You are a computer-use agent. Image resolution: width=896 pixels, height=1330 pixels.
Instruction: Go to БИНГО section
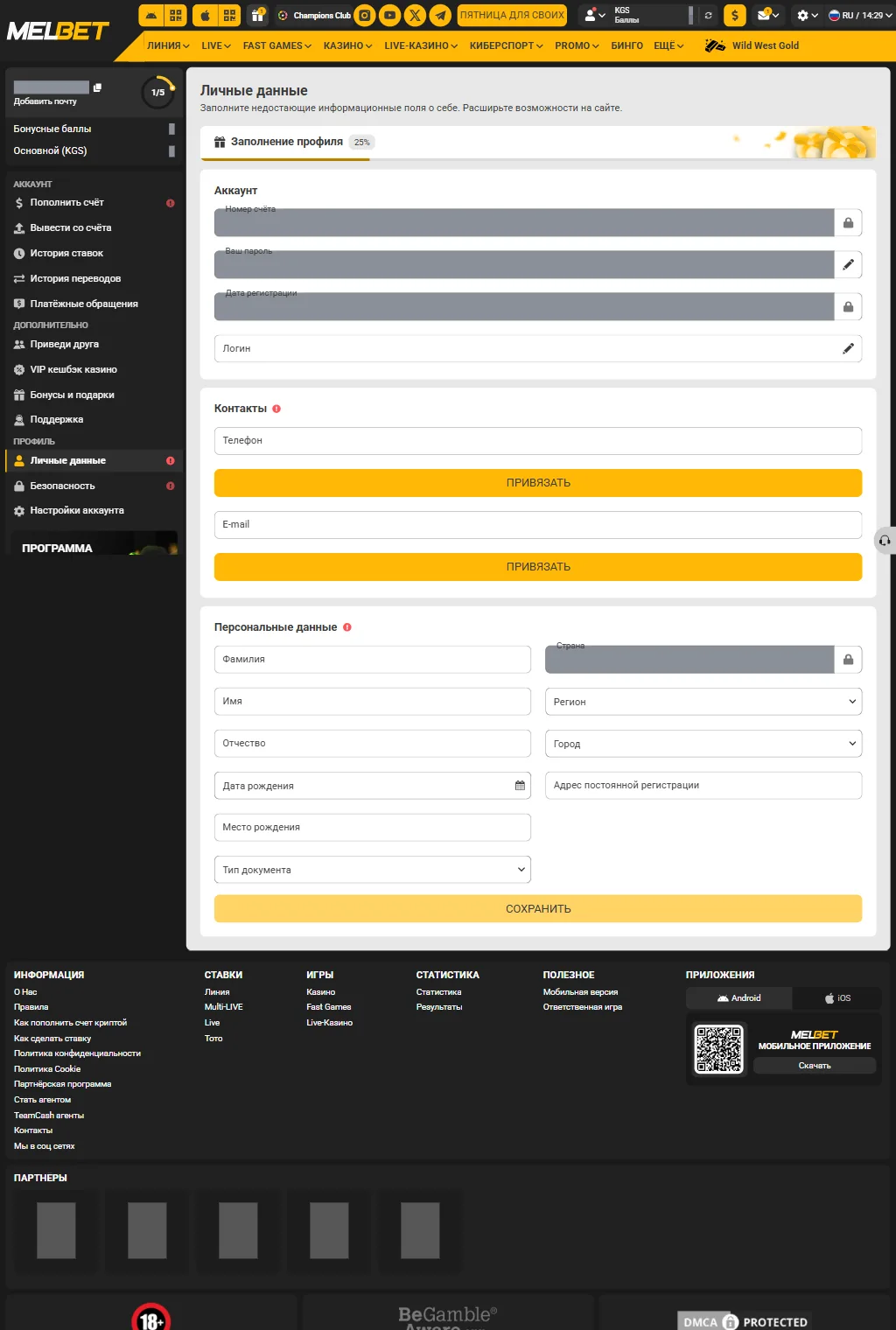click(626, 45)
